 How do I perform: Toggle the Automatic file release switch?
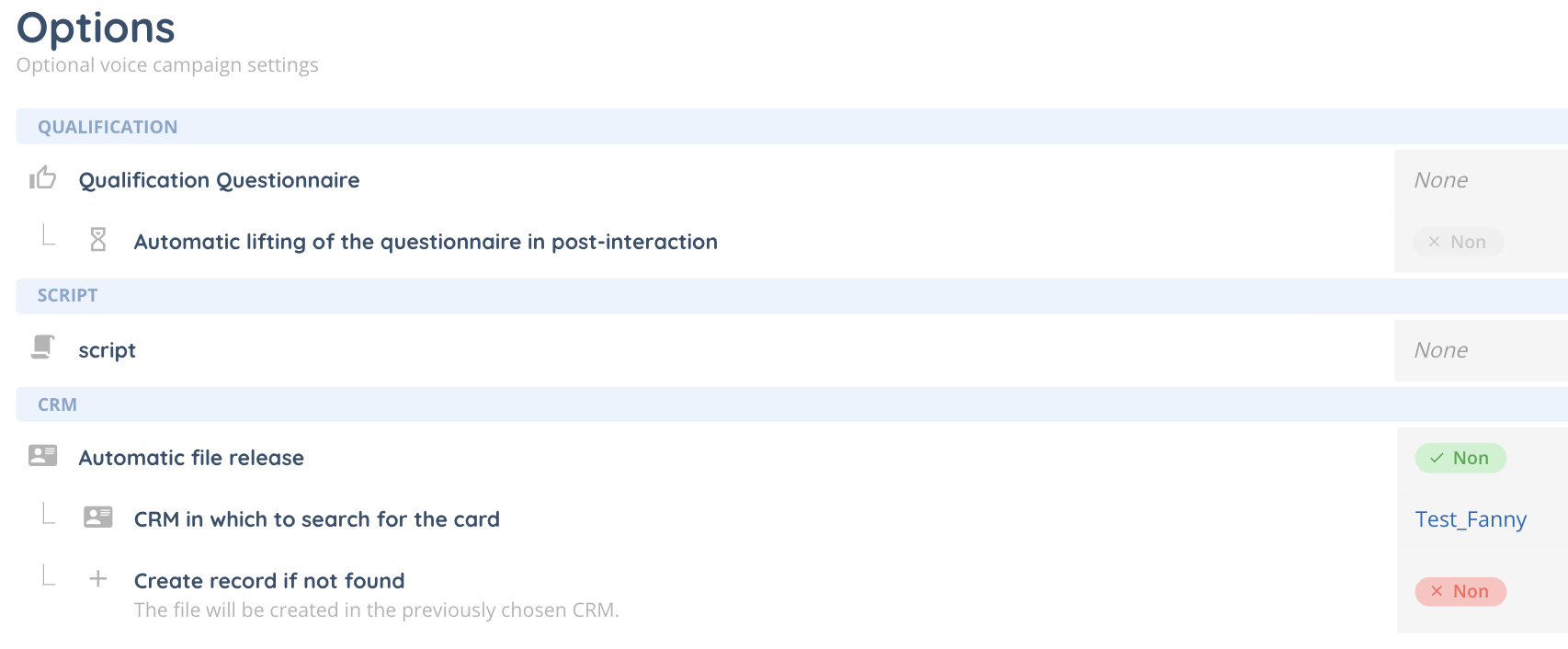click(x=1460, y=458)
